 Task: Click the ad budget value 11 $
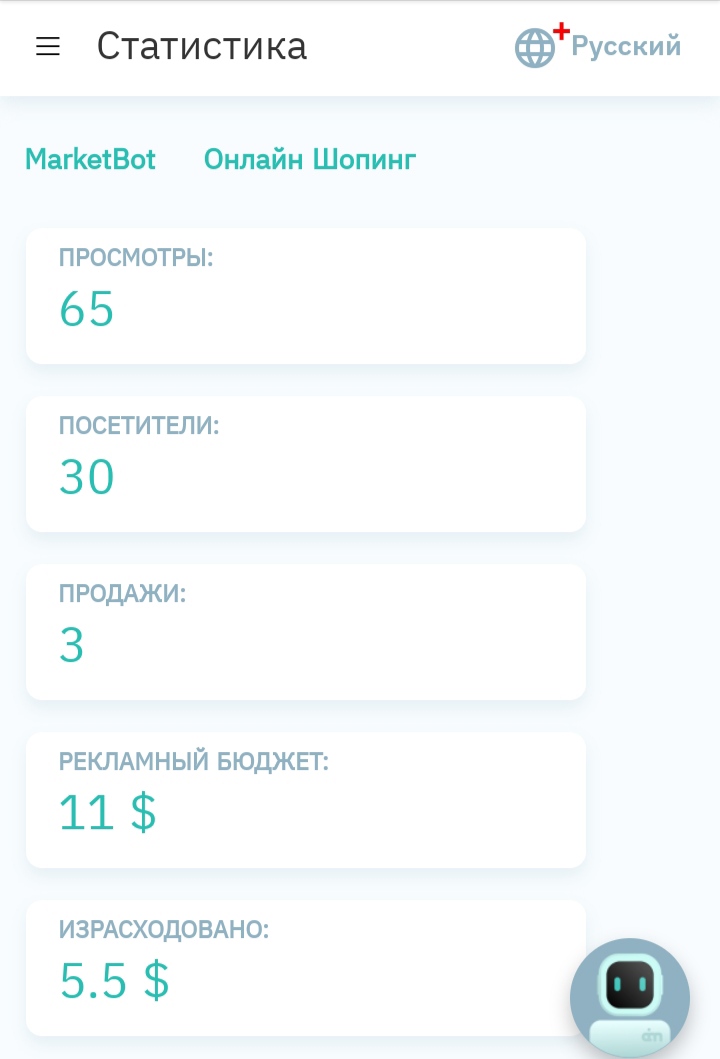107,812
